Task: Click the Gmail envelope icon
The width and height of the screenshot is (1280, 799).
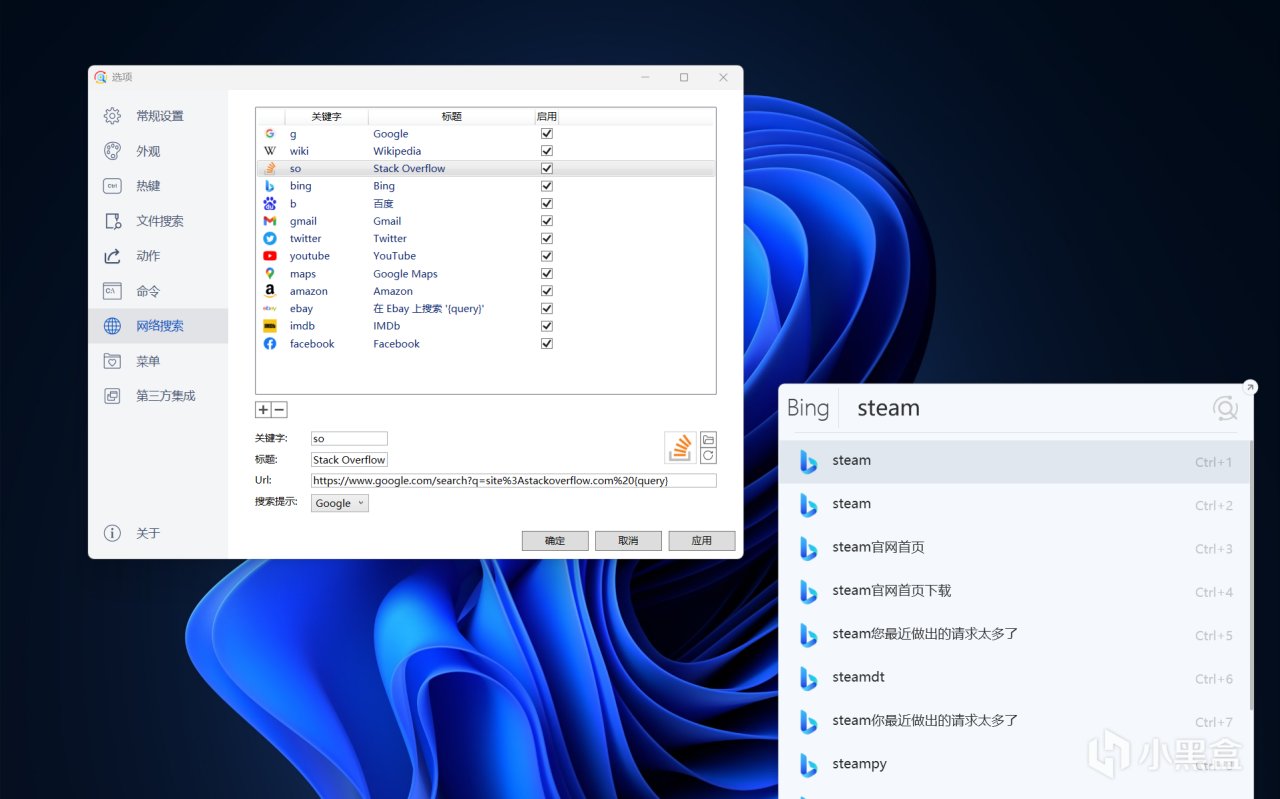Action: [270, 221]
